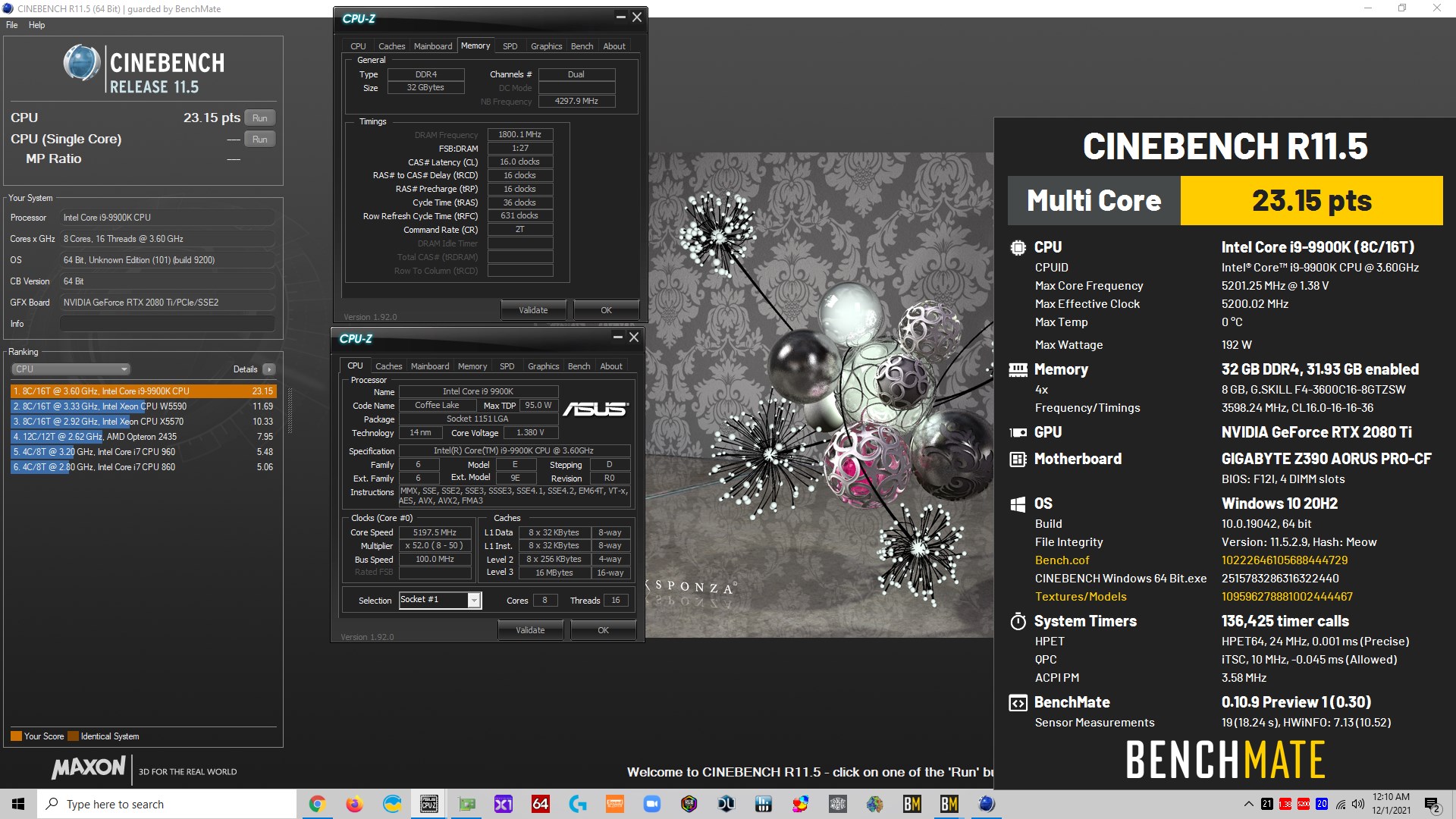The image size is (1456, 819).
Task: Open Cooler Master taskbar icon
Action: (x=838, y=804)
